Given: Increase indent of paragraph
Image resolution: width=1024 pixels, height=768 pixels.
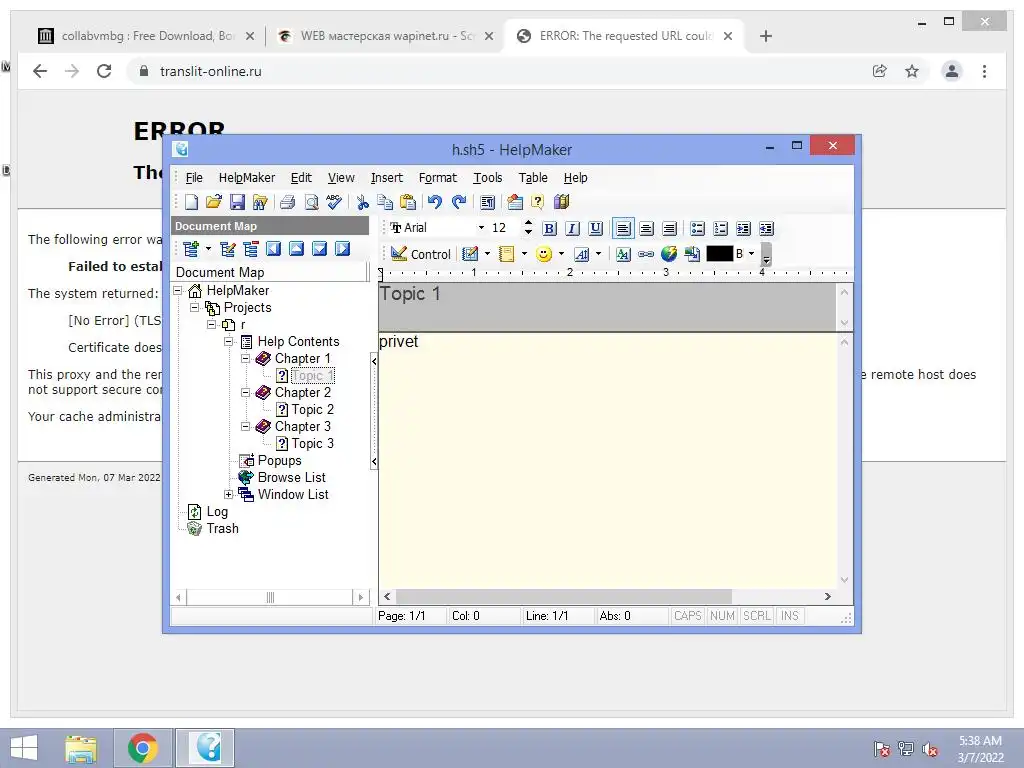Looking at the screenshot, I should point(743,229).
